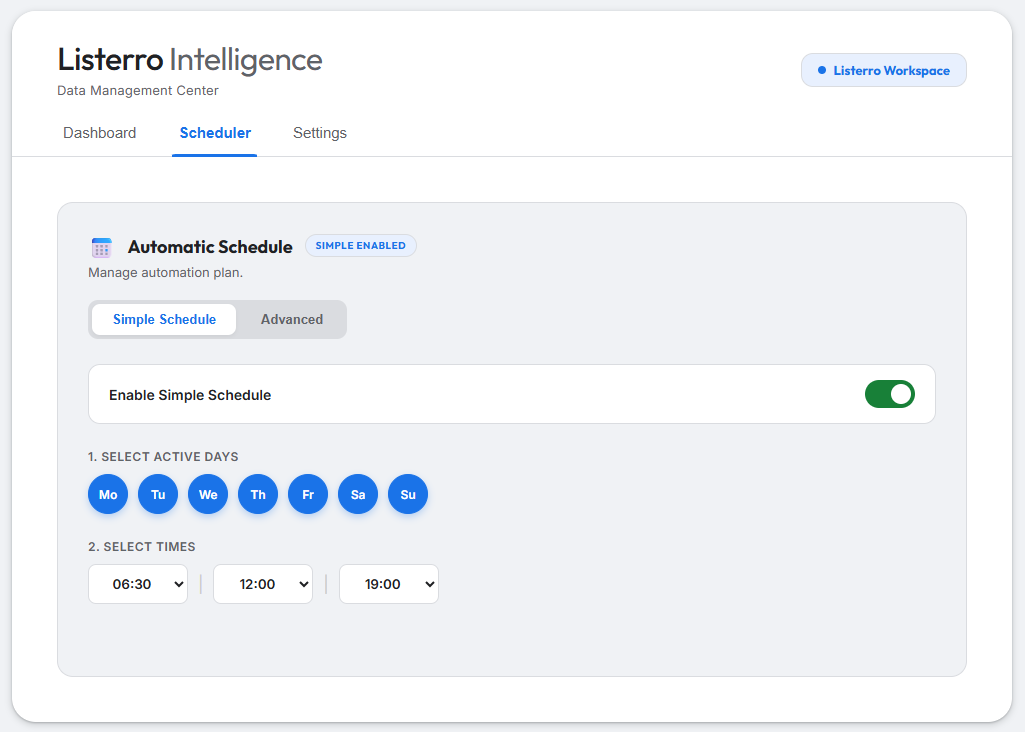1025x732 pixels.
Task: Deselect Monday in active days
Action: tap(108, 495)
